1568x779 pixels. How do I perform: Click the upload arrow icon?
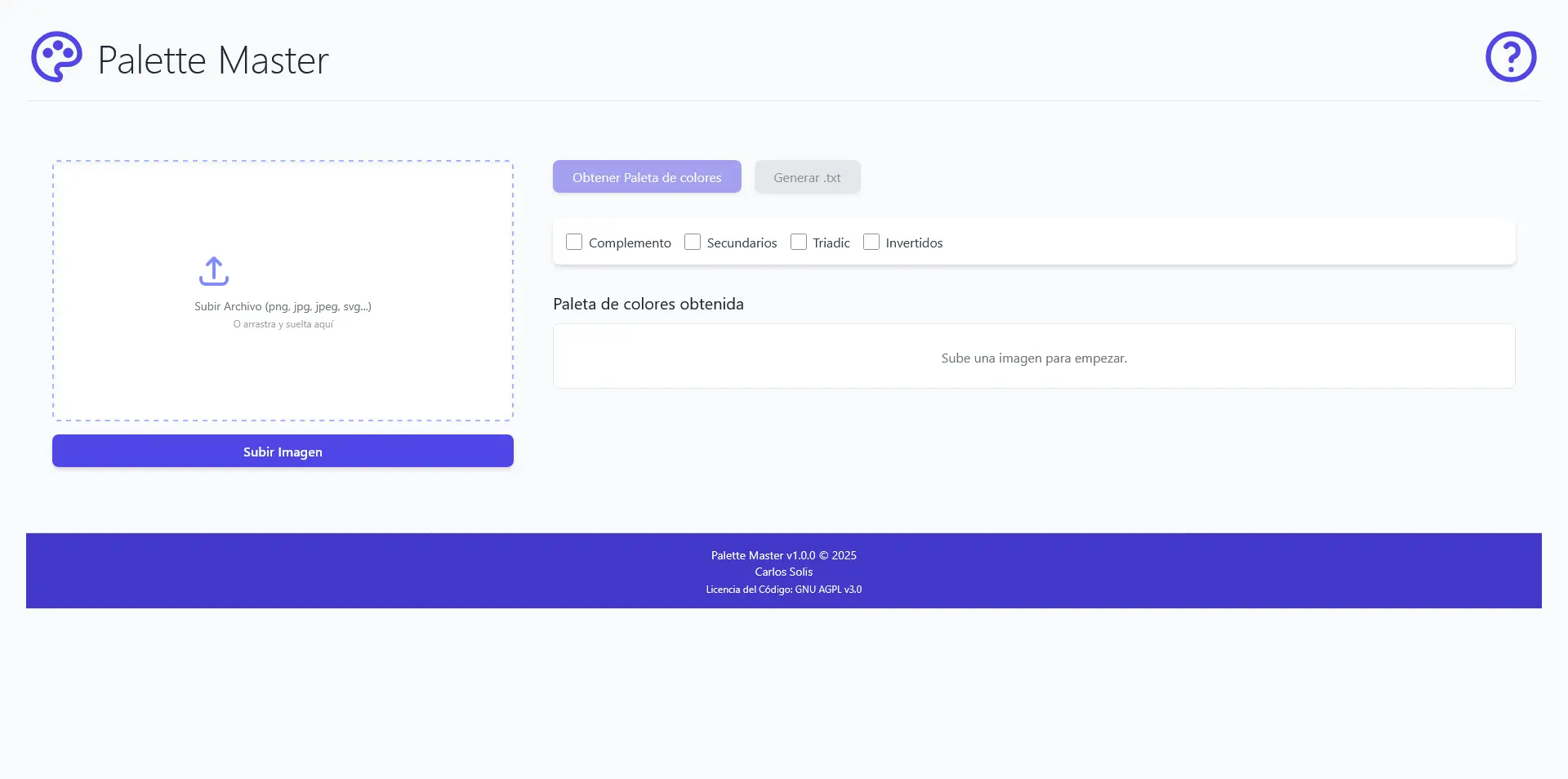coord(213,270)
